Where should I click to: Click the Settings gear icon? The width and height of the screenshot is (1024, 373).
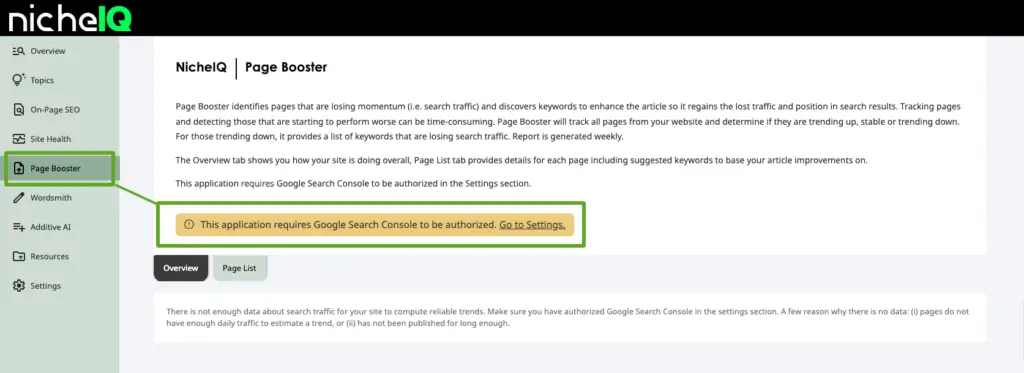pyautogui.click(x=18, y=285)
